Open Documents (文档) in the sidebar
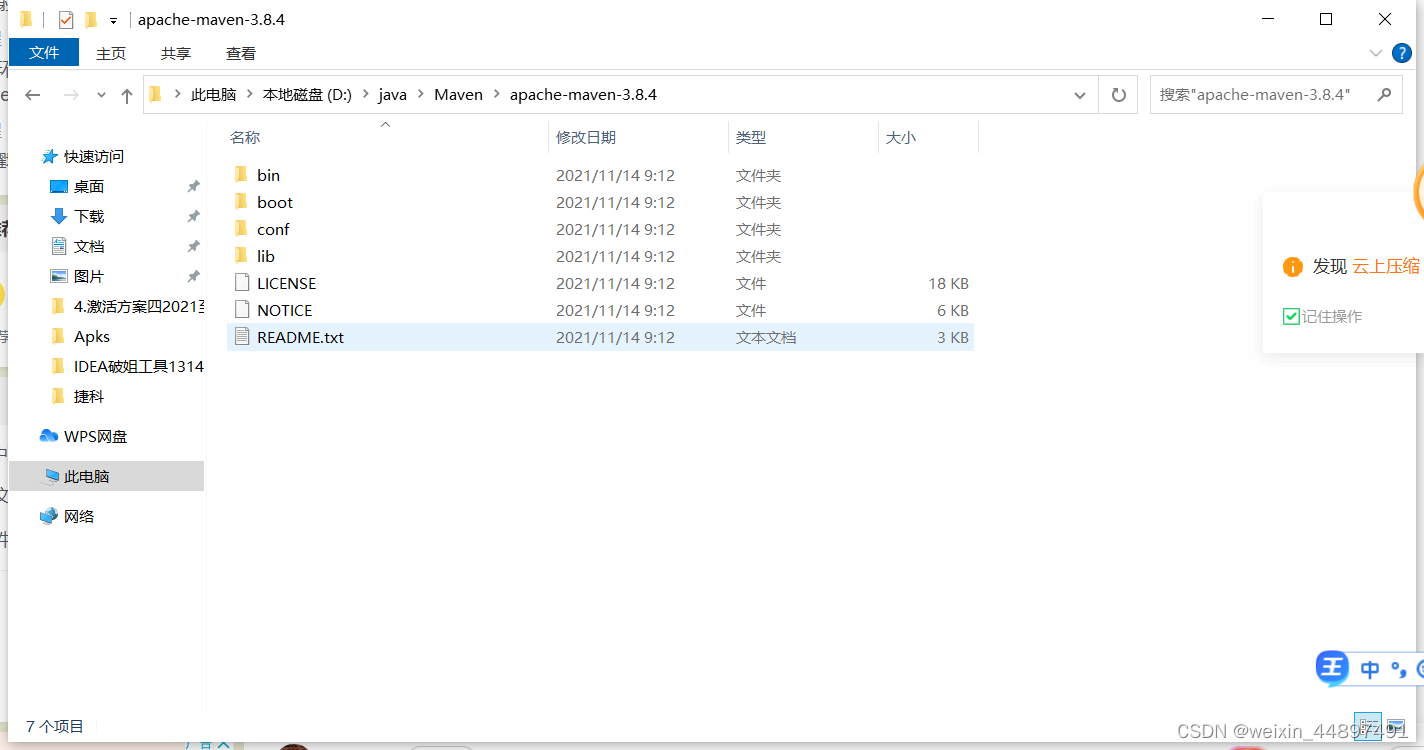 (89, 247)
